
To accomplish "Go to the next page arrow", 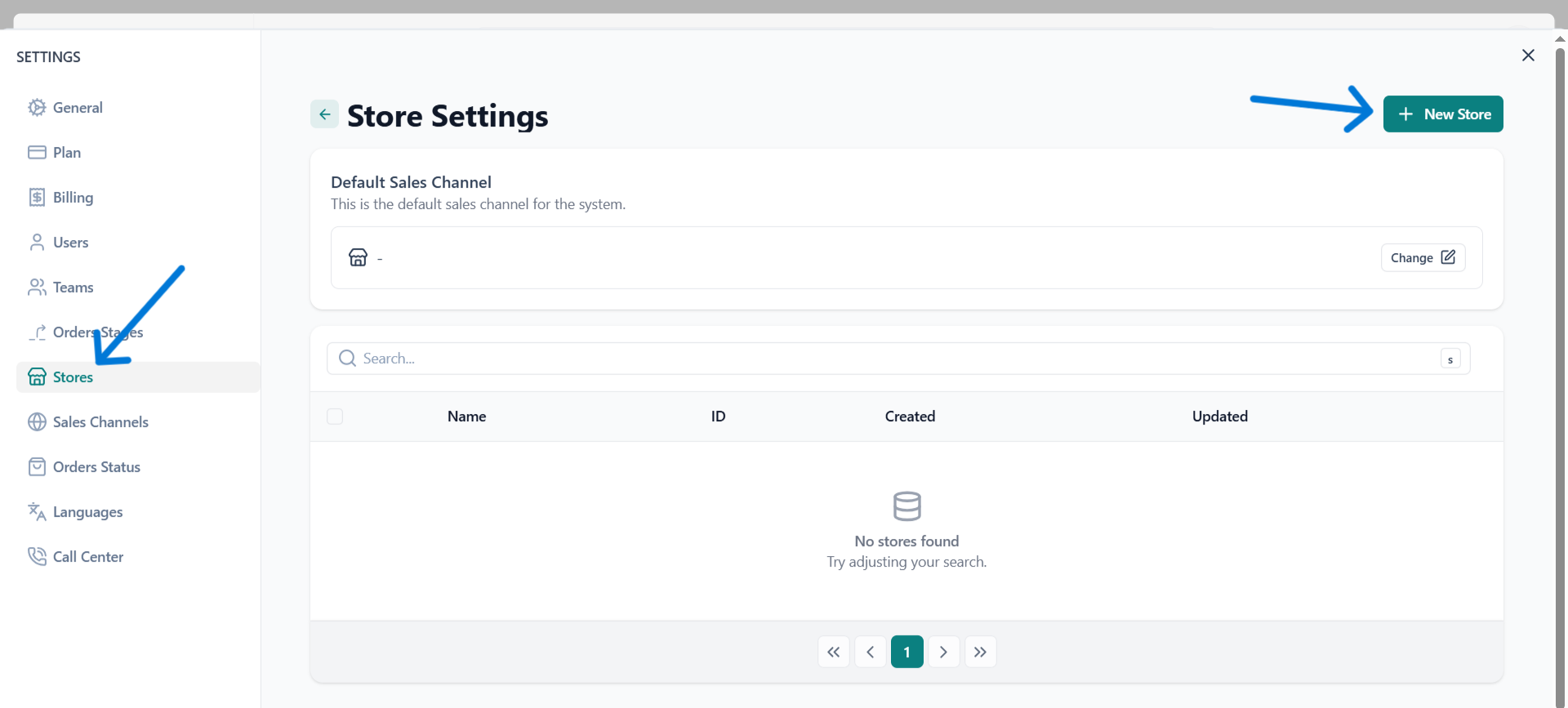I will click(x=943, y=652).
